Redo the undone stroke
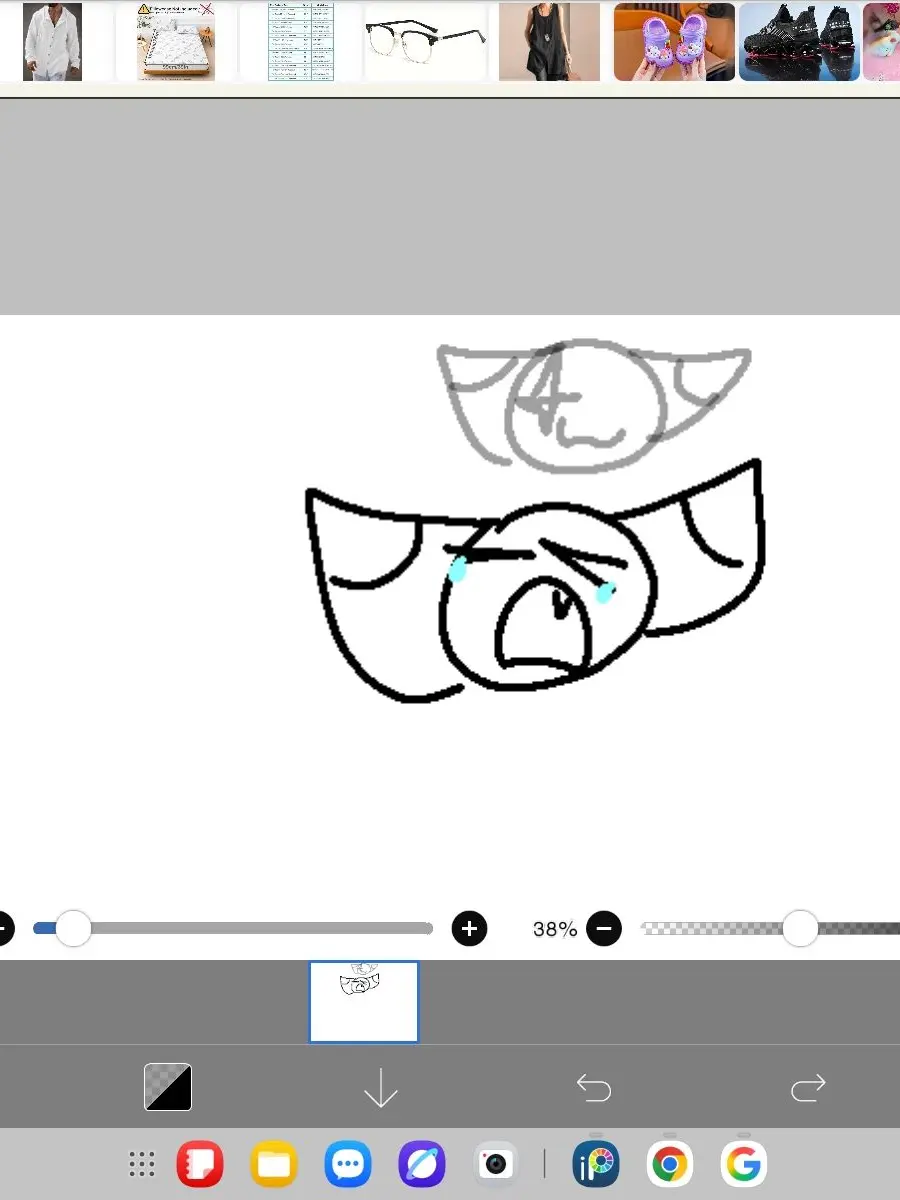The height and width of the screenshot is (1200, 900). tap(808, 1087)
